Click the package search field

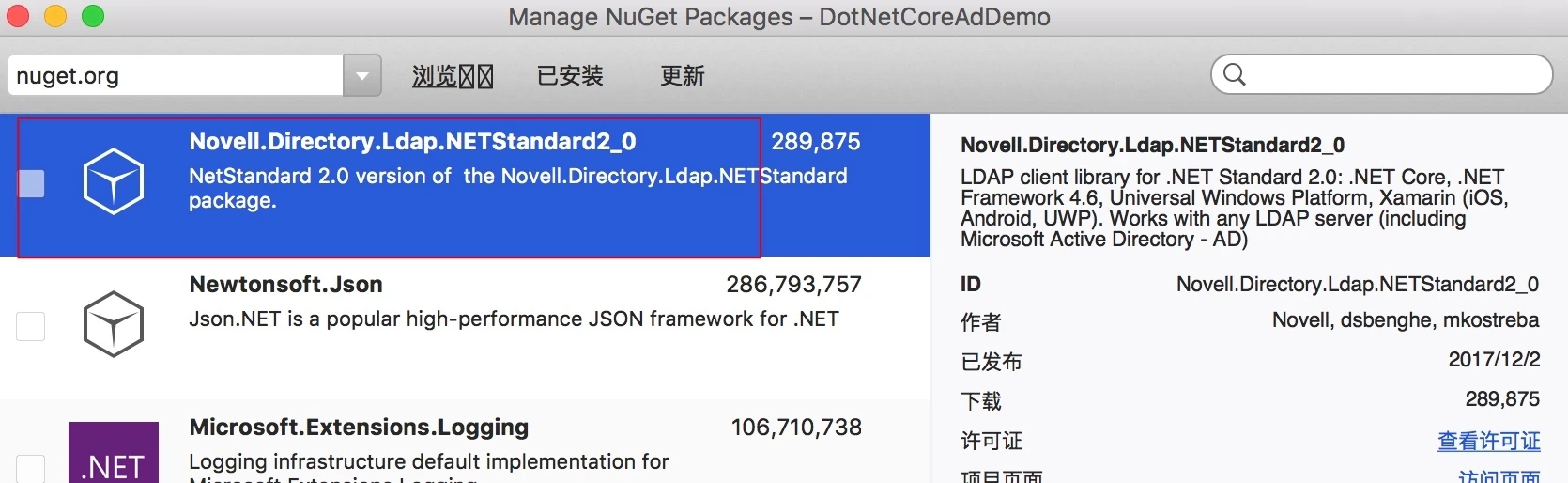[x=1382, y=74]
